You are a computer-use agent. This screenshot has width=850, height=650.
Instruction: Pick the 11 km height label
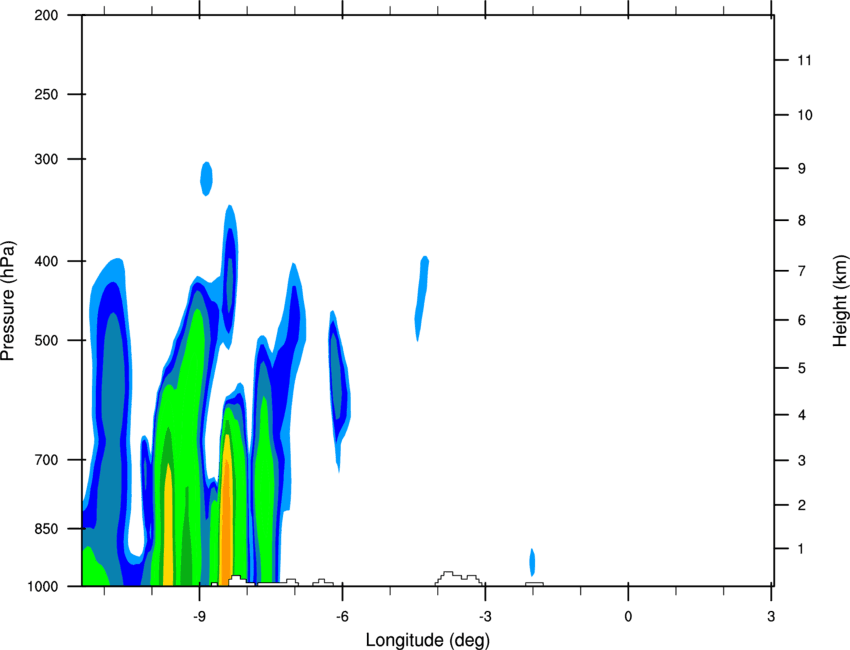[x=804, y=60]
